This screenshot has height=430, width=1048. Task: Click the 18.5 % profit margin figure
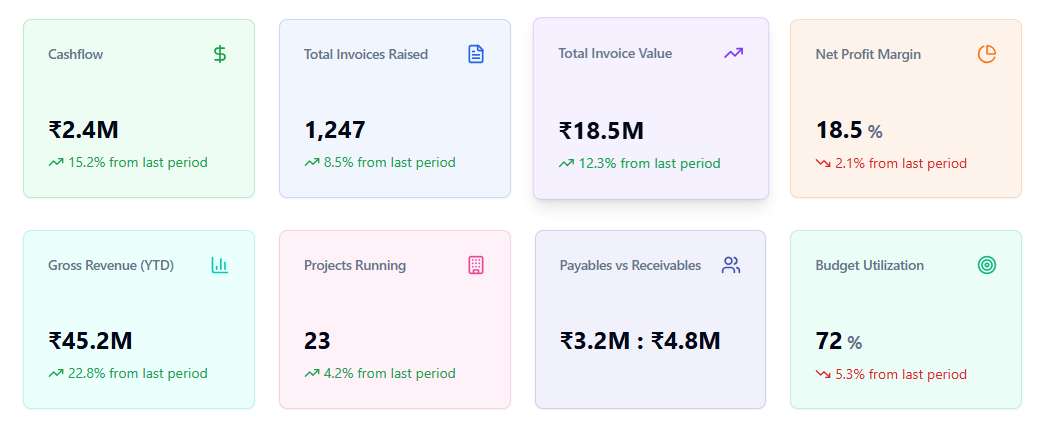tap(849, 130)
